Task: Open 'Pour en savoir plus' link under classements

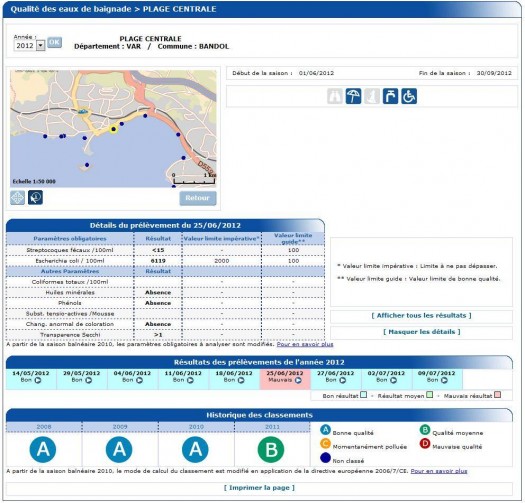Action: click(x=439, y=471)
